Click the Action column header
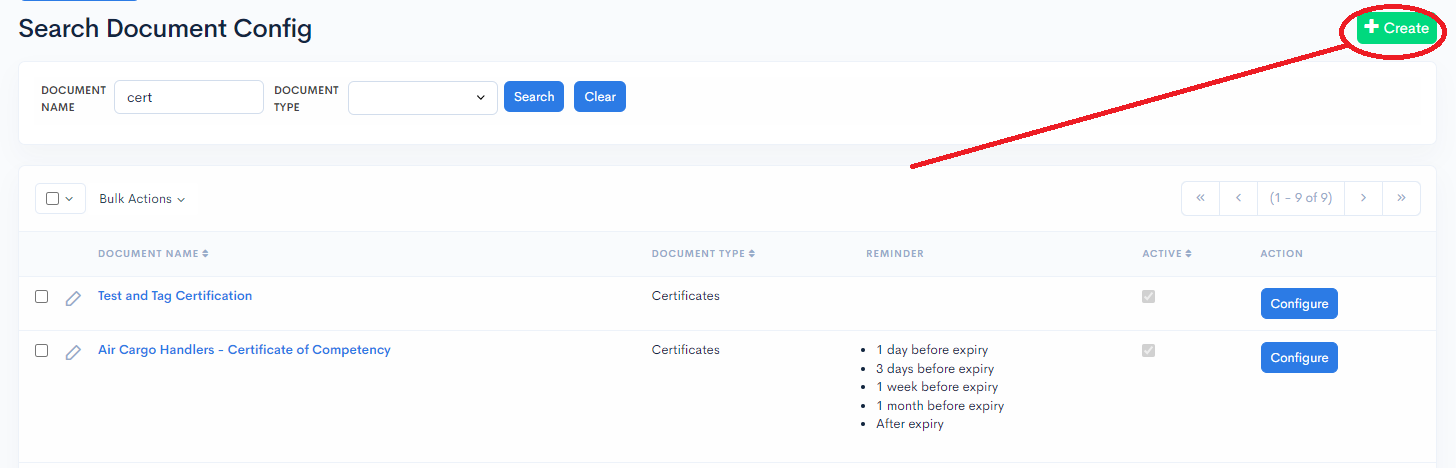The height and width of the screenshot is (468, 1456). [1282, 254]
